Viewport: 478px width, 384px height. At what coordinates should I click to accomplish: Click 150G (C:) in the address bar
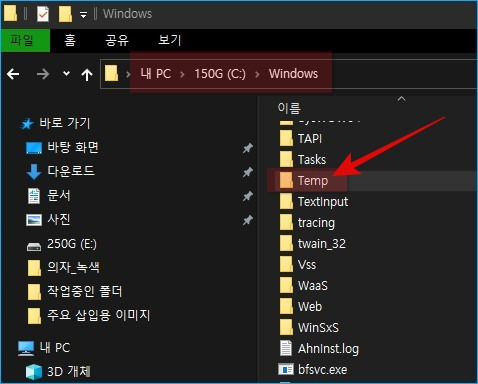click(x=220, y=74)
